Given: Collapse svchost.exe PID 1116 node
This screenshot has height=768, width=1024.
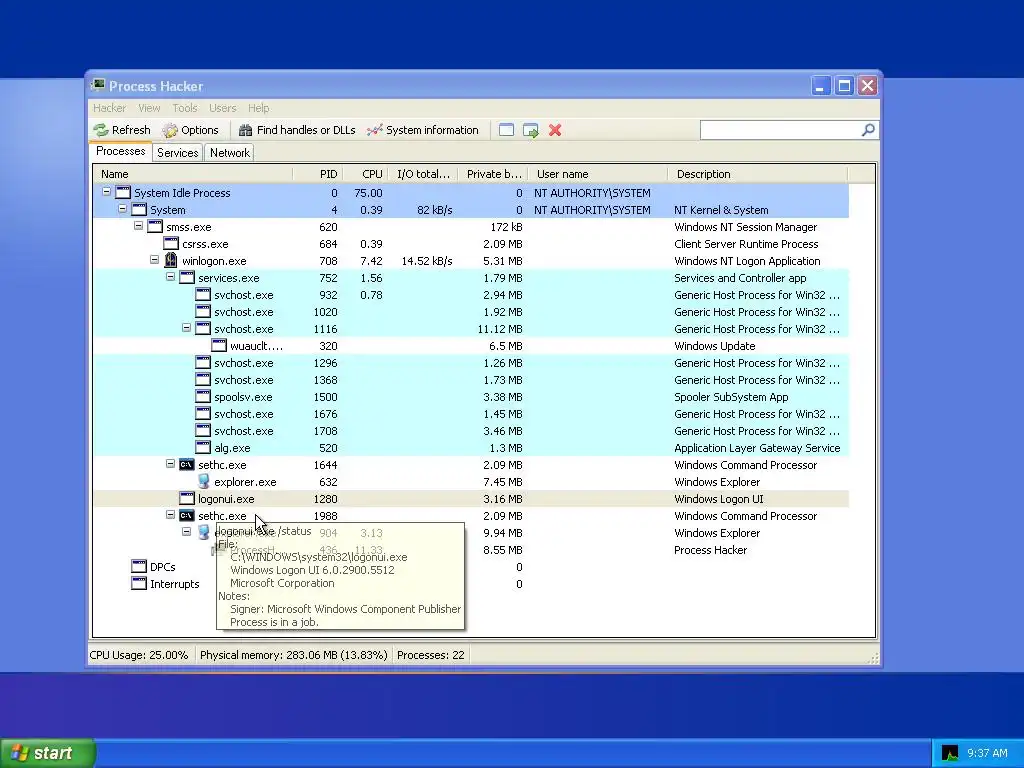Looking at the screenshot, I should (x=186, y=328).
